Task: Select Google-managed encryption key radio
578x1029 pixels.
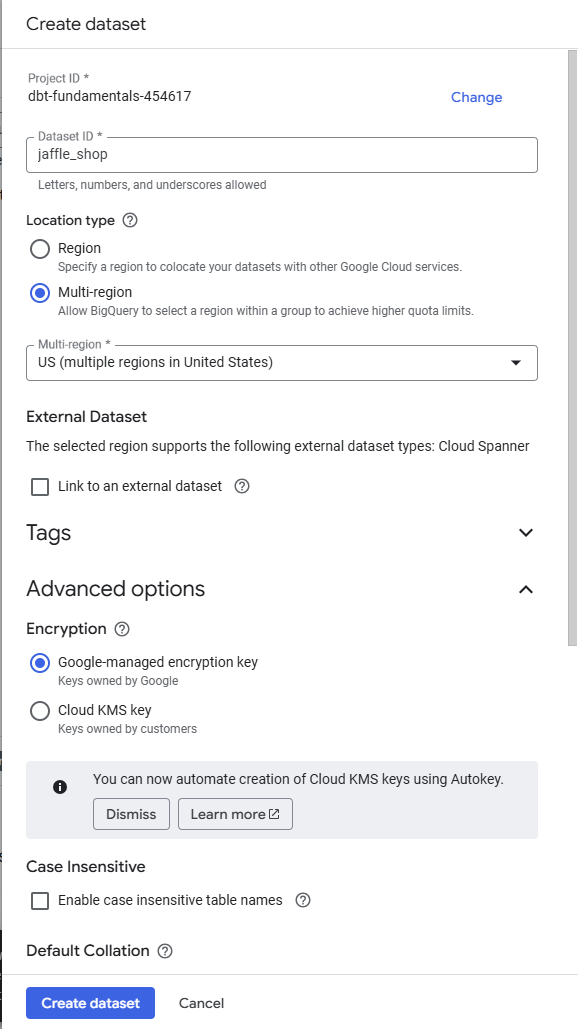Action: (x=40, y=663)
